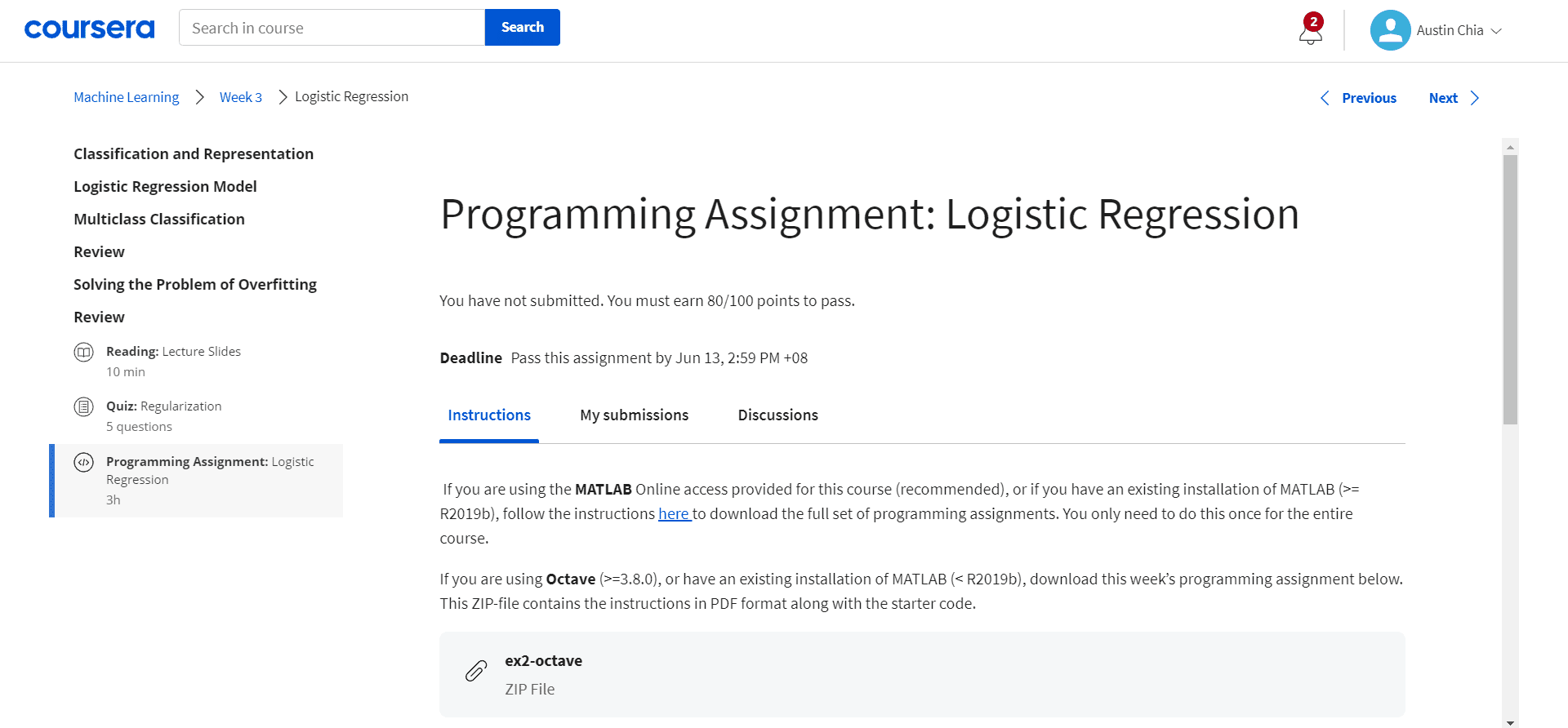Open the account dropdown chevron
The height and width of the screenshot is (728, 1568).
1496,31
